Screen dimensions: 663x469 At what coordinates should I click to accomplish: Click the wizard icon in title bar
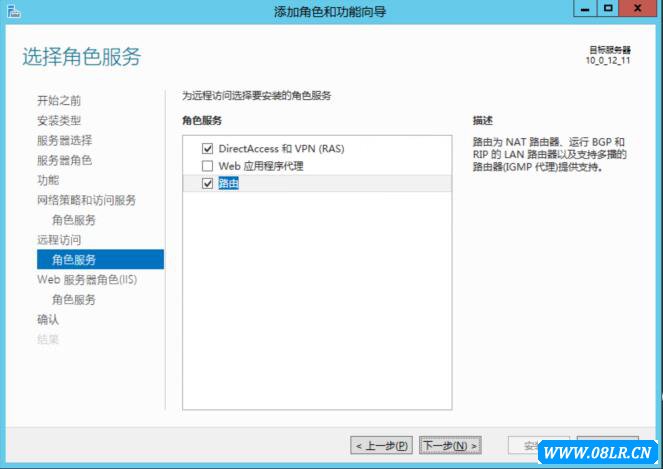(x=14, y=11)
